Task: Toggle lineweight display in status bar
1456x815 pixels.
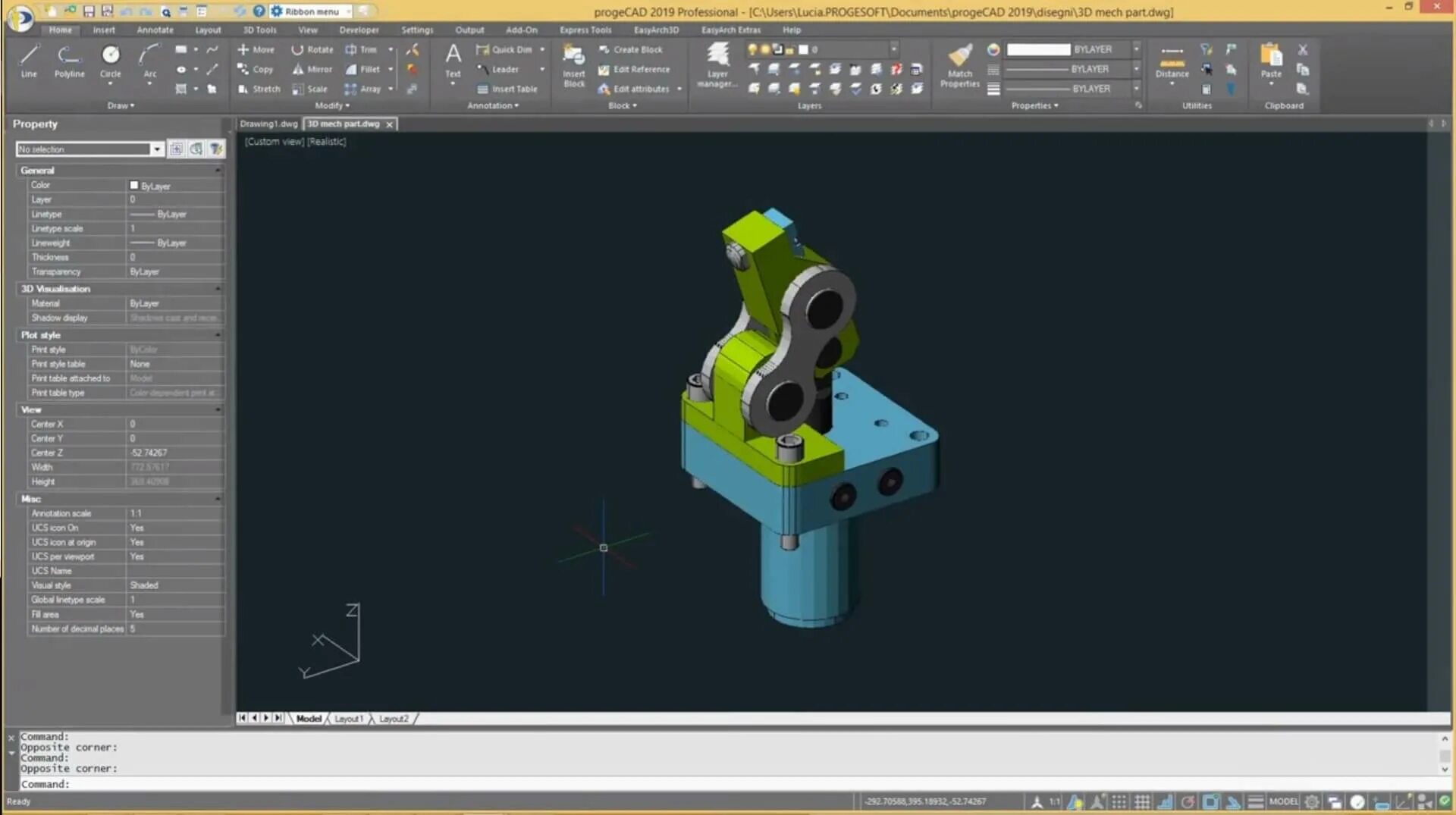Action: pyautogui.click(x=1256, y=801)
